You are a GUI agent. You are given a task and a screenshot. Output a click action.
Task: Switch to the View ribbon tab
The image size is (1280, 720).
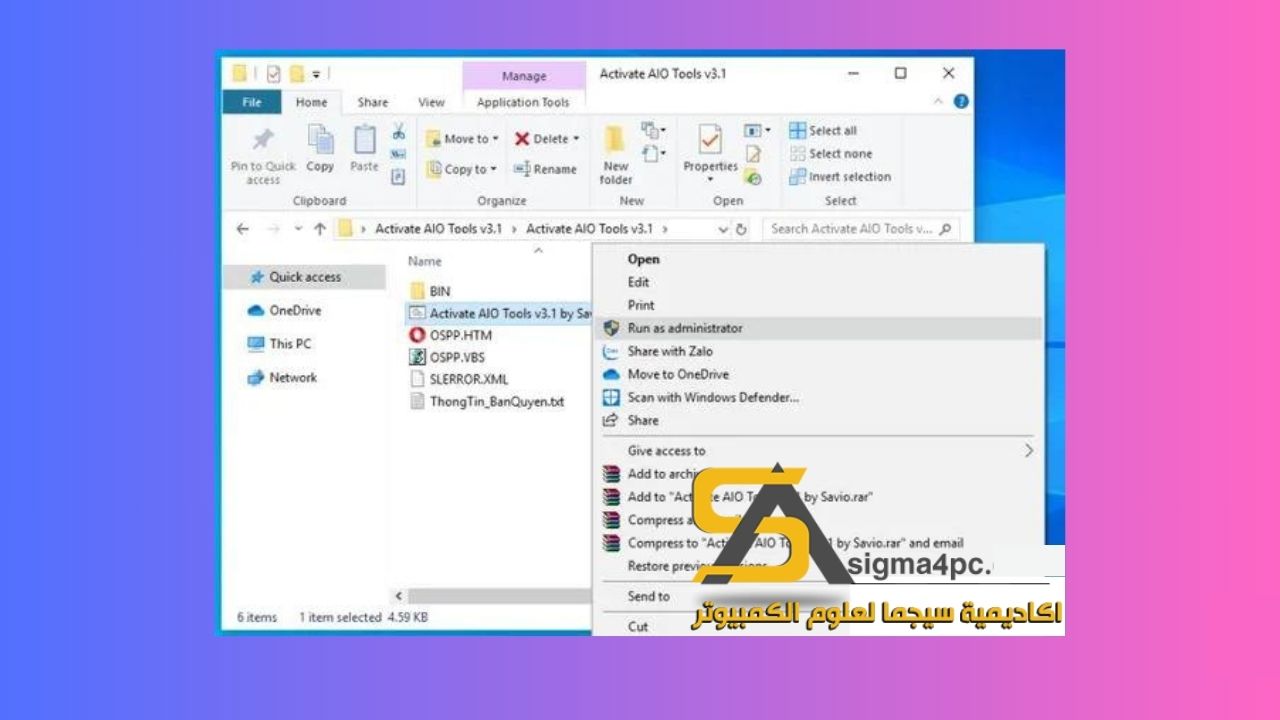point(431,102)
